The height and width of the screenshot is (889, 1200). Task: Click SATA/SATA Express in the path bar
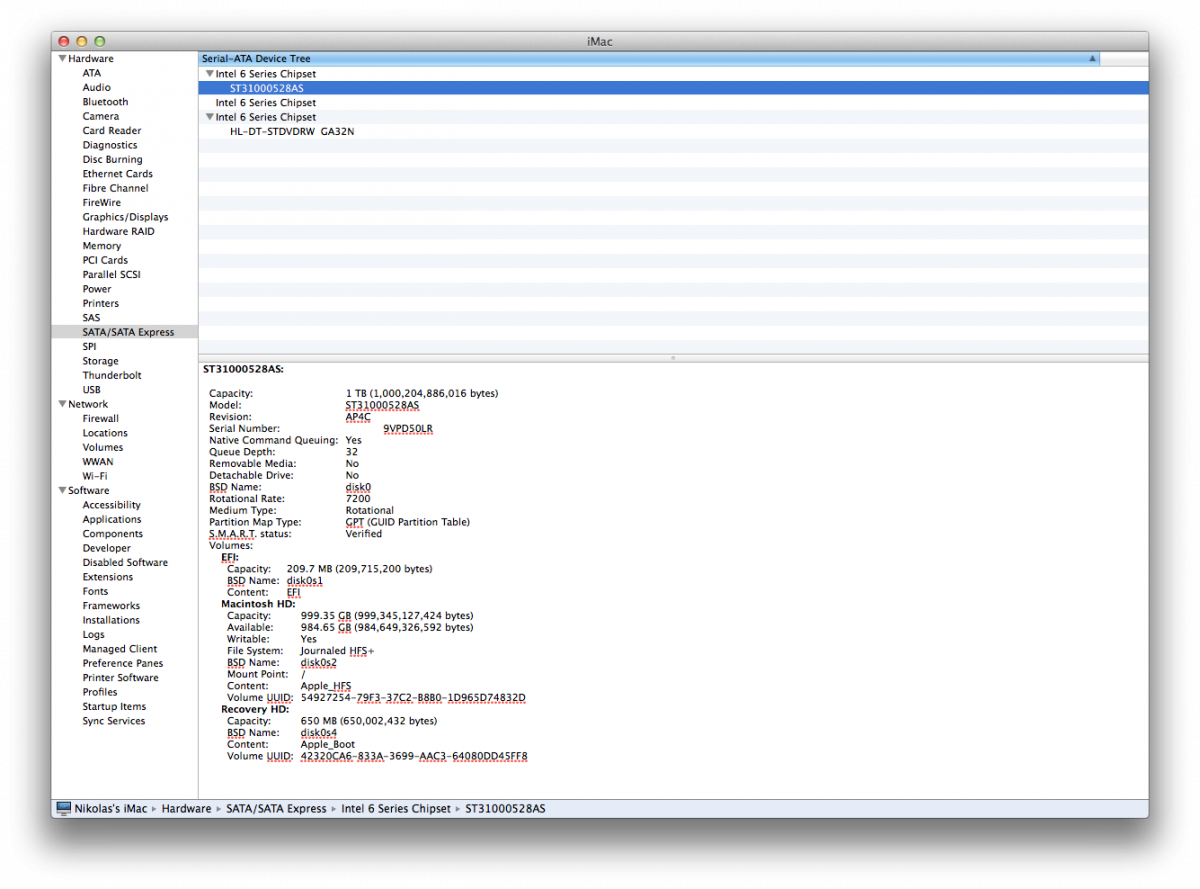click(276, 809)
